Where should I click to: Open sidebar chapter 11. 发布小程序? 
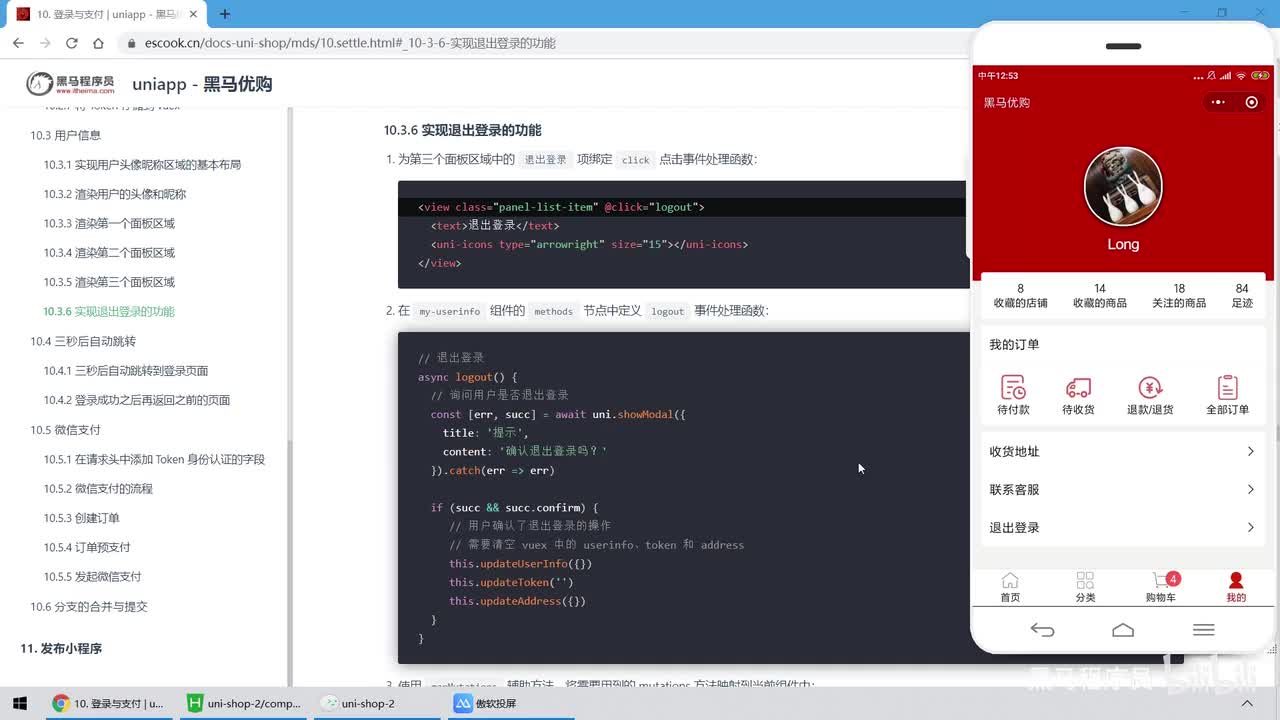[61, 649]
